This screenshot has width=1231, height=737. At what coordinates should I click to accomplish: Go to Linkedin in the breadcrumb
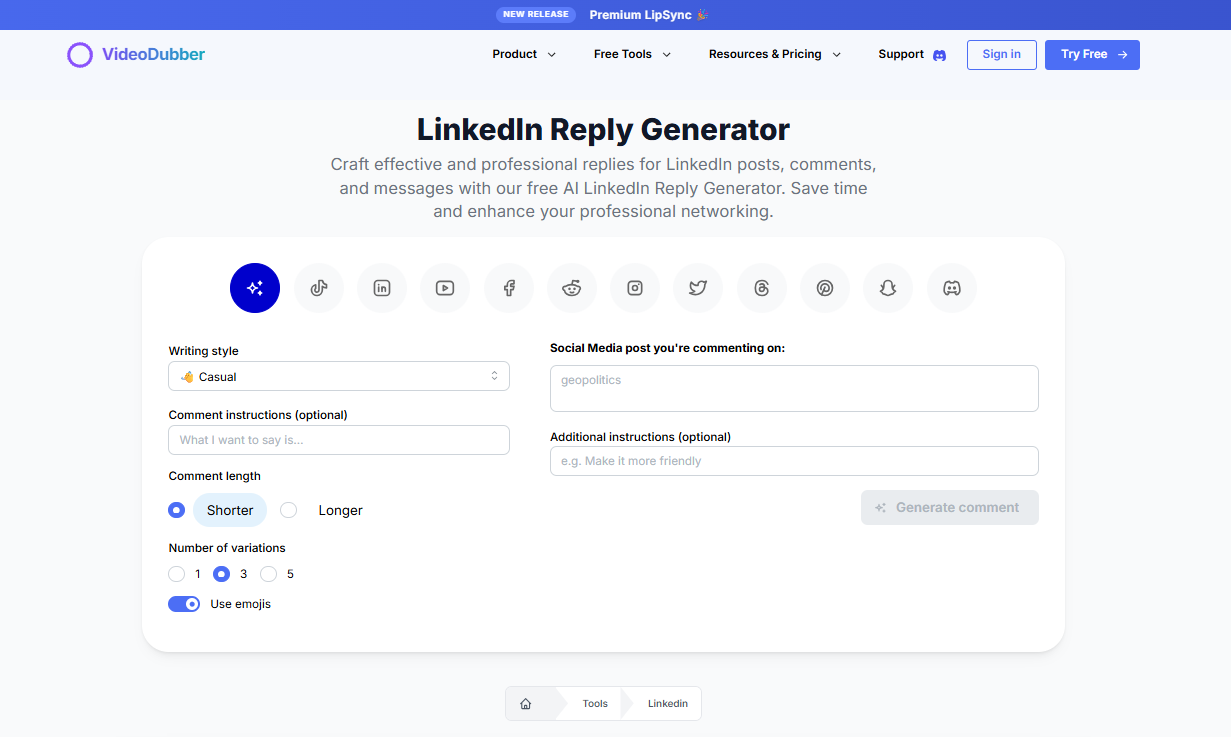coord(668,704)
